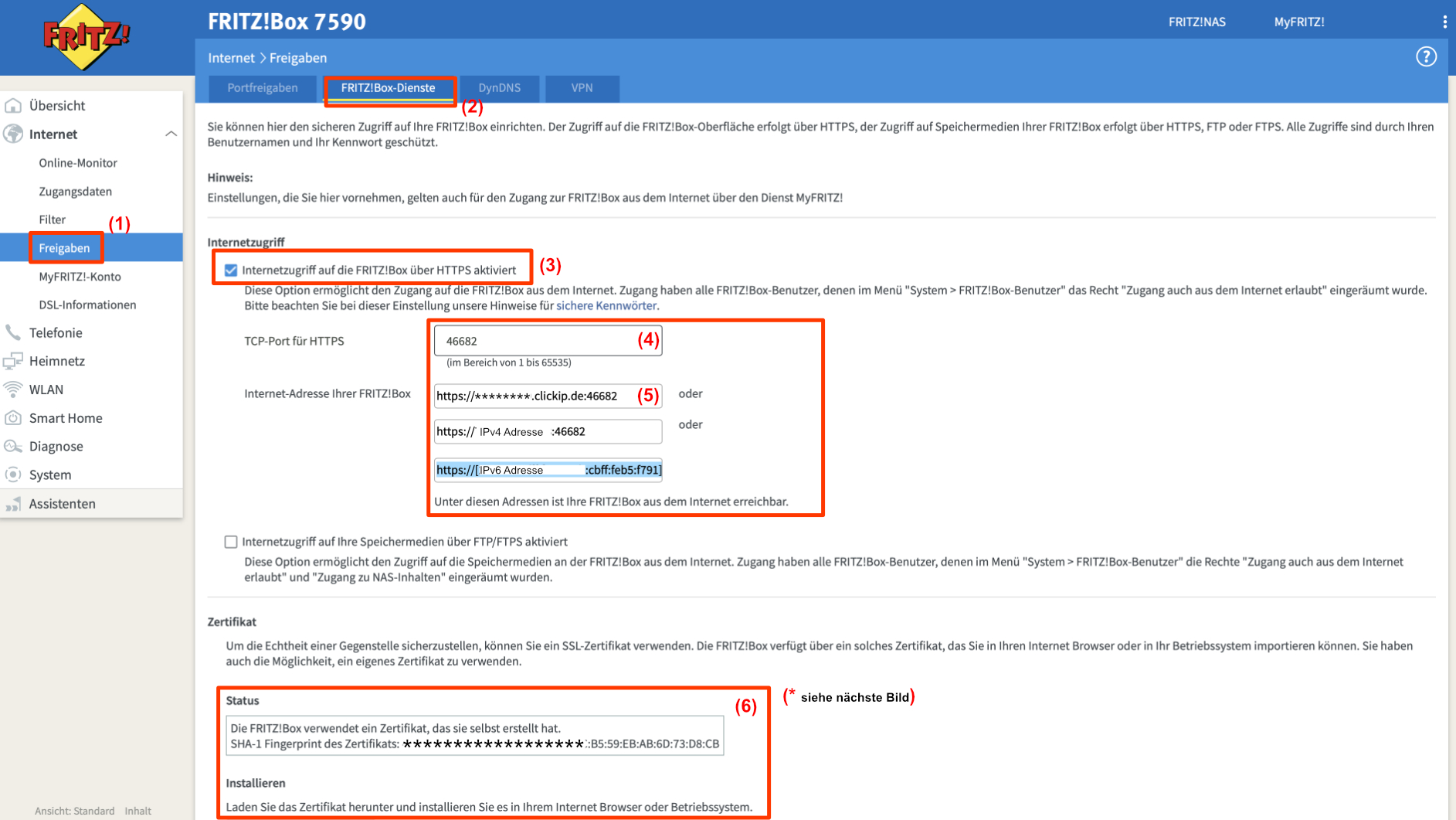Click the IPv4 address field
The height and width of the screenshot is (820, 1456).
[548, 431]
